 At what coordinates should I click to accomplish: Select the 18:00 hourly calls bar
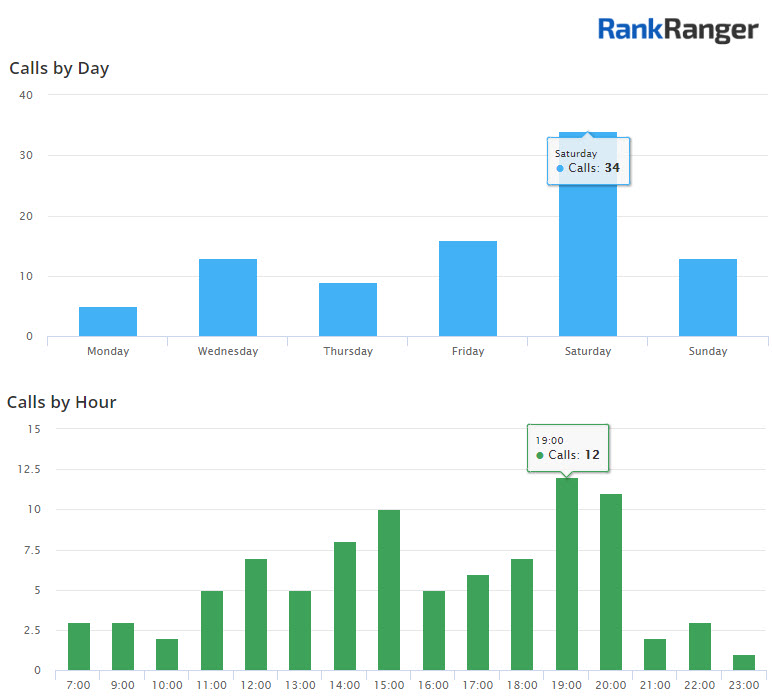point(522,614)
